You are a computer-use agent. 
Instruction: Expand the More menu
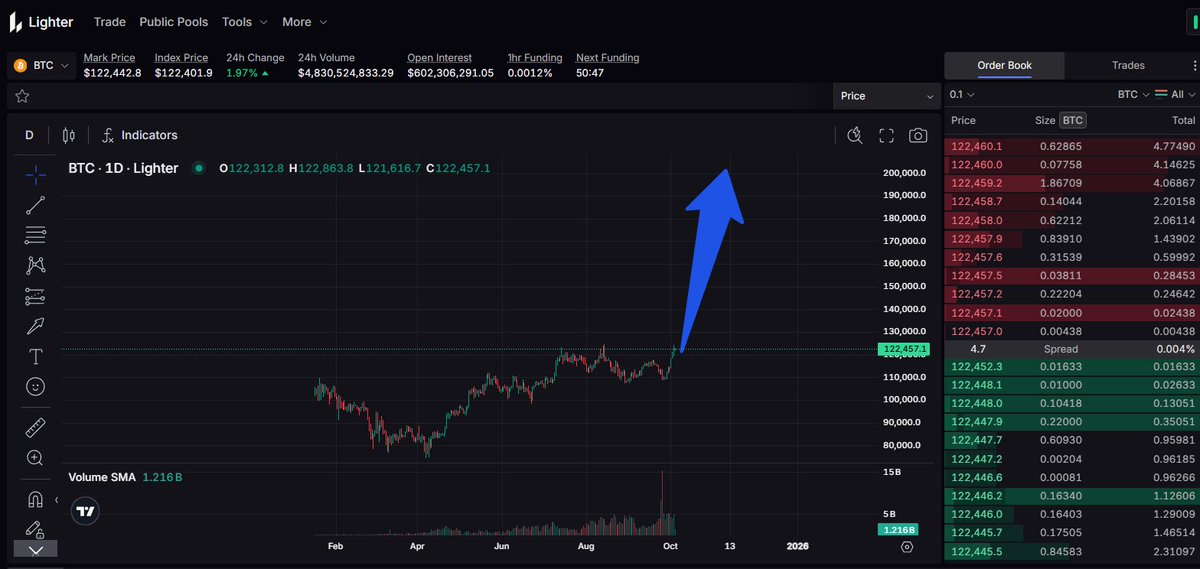tap(304, 21)
